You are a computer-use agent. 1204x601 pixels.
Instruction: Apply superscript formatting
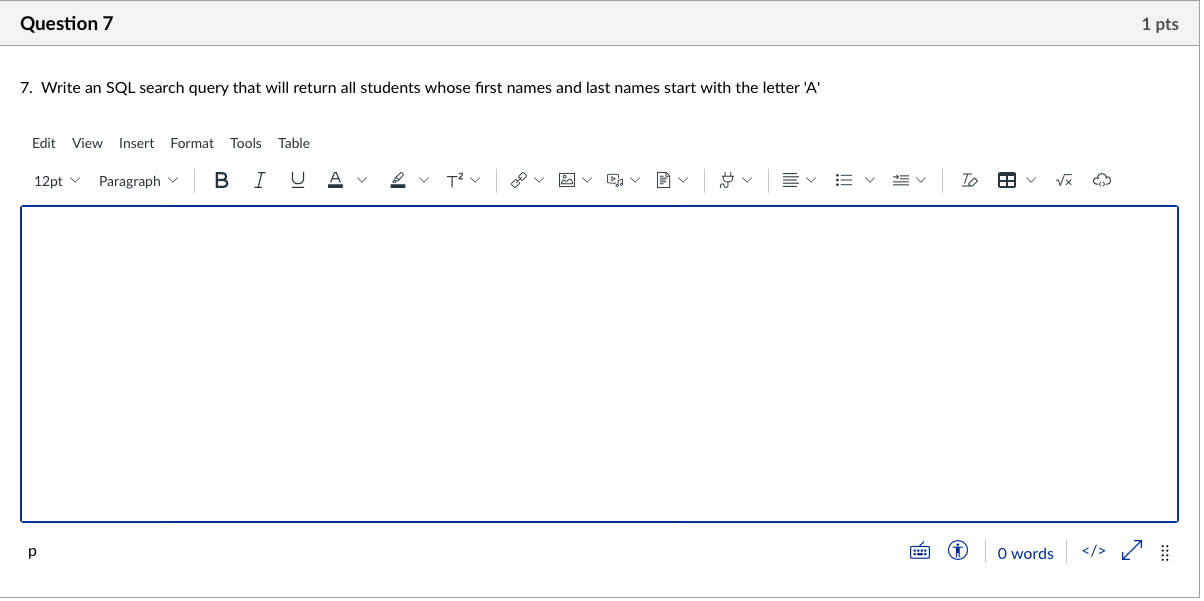[454, 181]
